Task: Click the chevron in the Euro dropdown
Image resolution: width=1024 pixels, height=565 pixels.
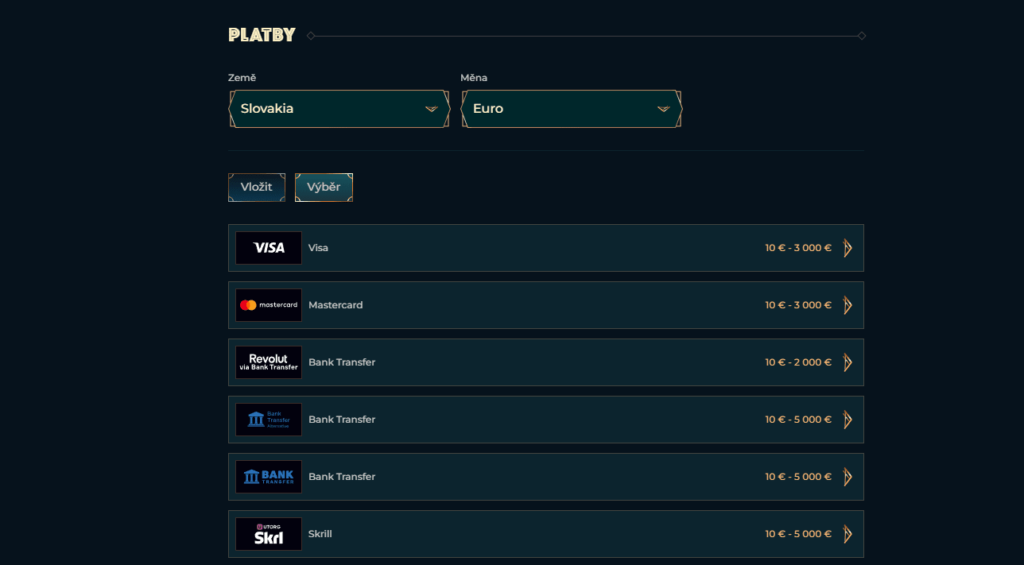Action: click(664, 109)
